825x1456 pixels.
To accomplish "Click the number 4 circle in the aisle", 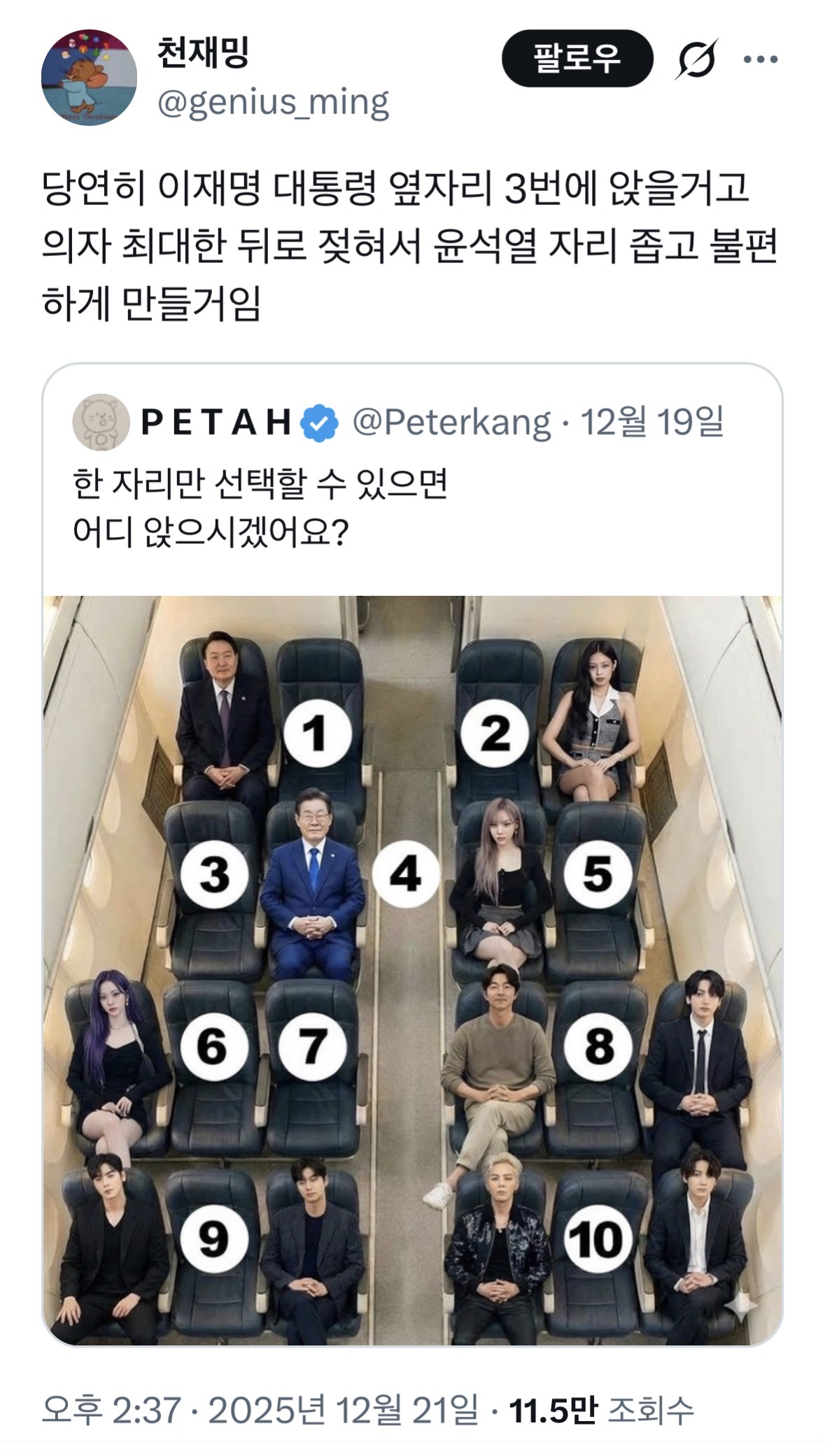I will coord(406,874).
